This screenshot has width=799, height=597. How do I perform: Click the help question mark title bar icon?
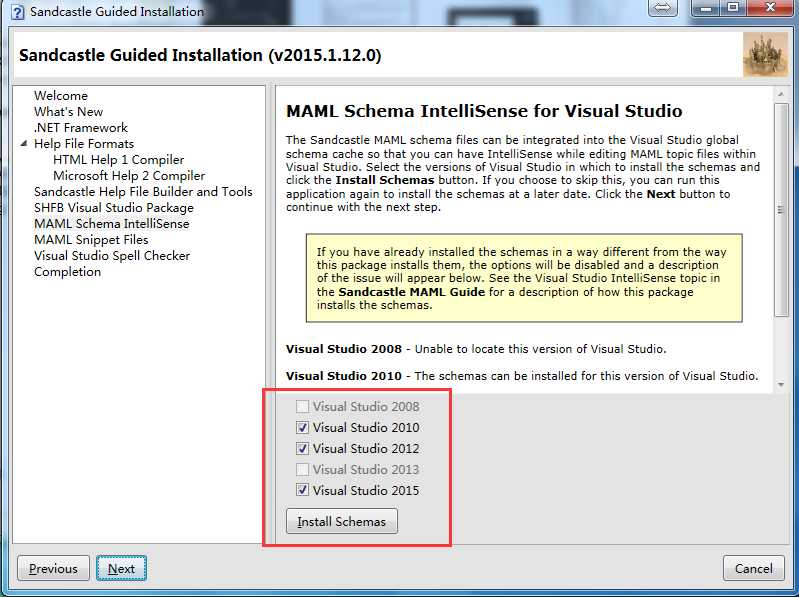pyautogui.click(x=17, y=12)
